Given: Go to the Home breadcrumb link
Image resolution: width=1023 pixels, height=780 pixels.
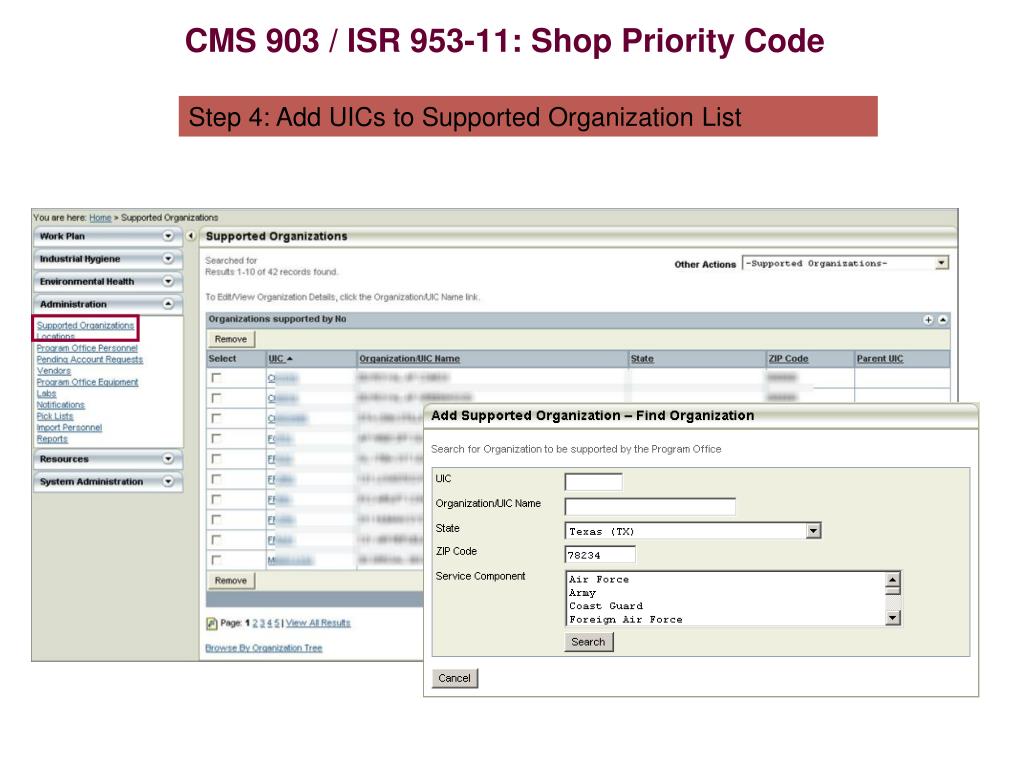Looking at the screenshot, I should click(x=100, y=218).
